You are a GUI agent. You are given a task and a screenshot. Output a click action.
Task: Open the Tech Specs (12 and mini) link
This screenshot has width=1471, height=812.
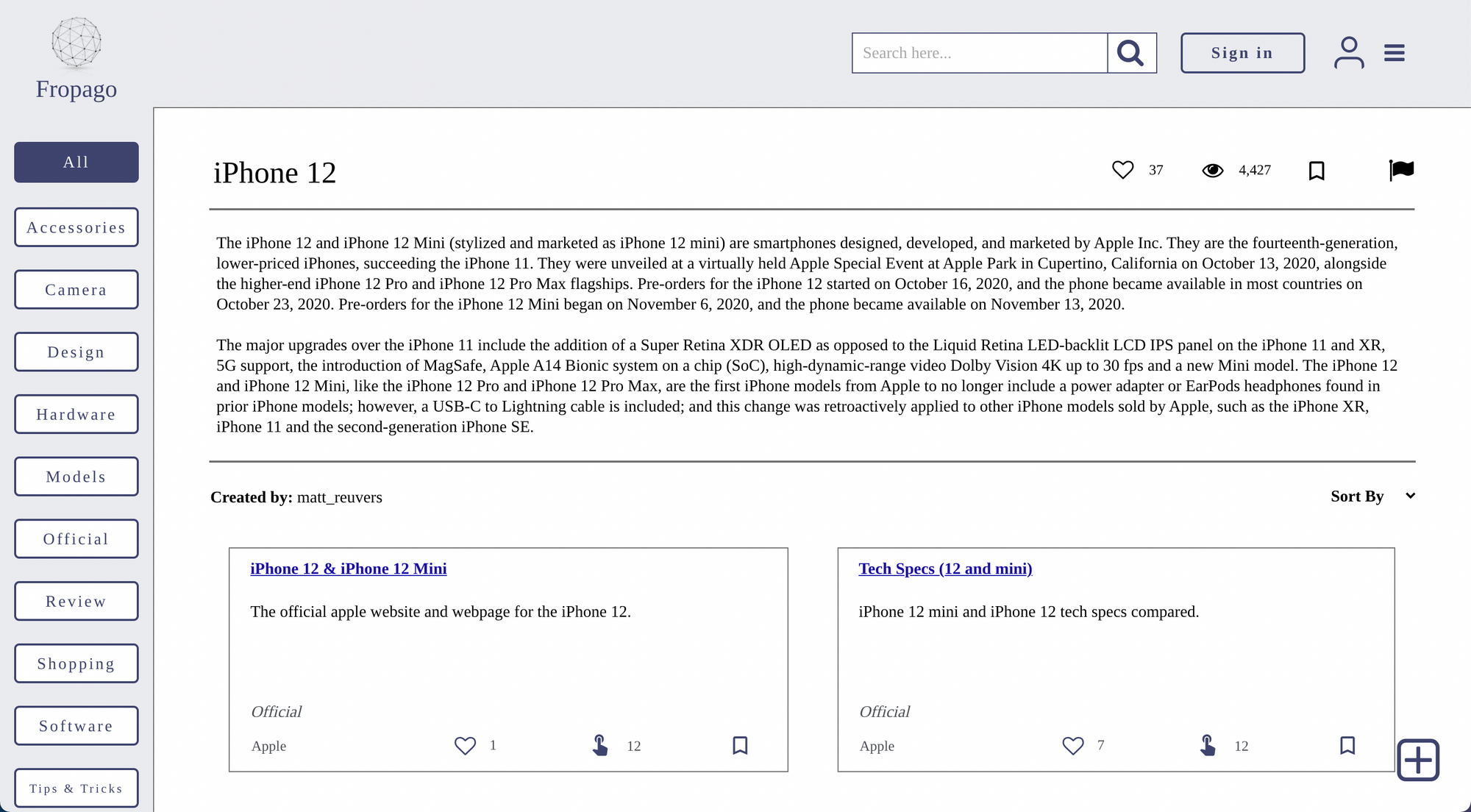point(945,569)
